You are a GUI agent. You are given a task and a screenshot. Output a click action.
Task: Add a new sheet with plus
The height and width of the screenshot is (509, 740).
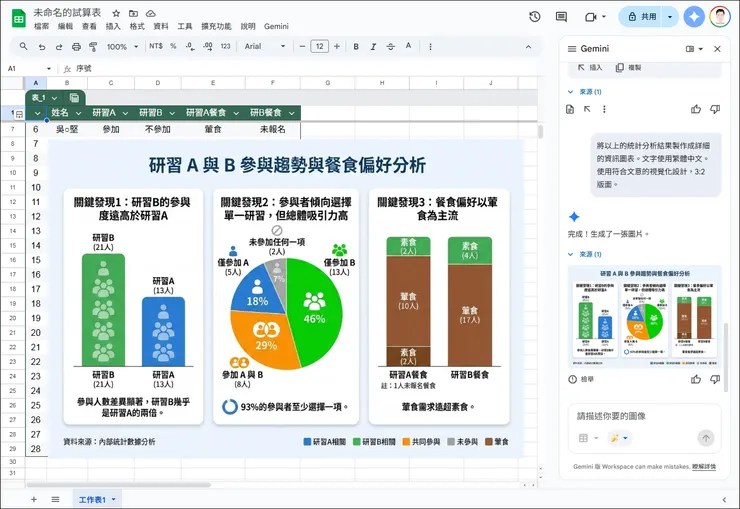[x=34, y=499]
